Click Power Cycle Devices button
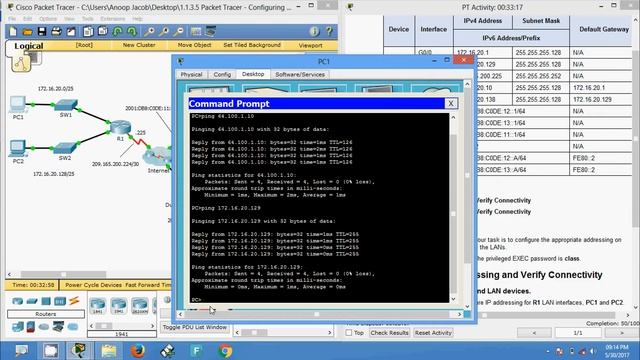 93,285
